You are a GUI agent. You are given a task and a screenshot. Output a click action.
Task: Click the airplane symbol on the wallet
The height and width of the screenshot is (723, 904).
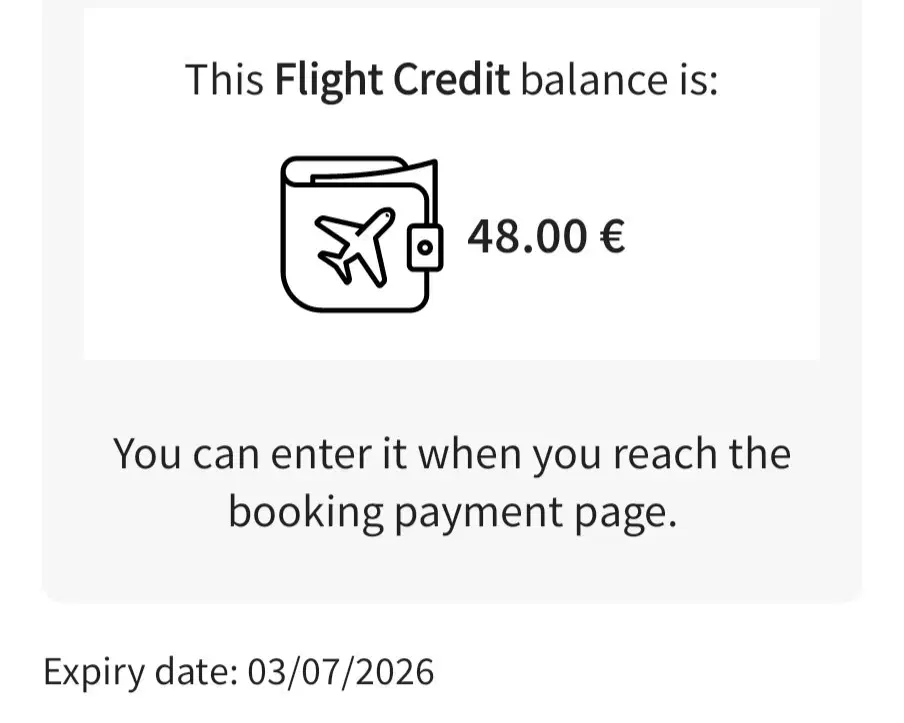[x=355, y=247]
